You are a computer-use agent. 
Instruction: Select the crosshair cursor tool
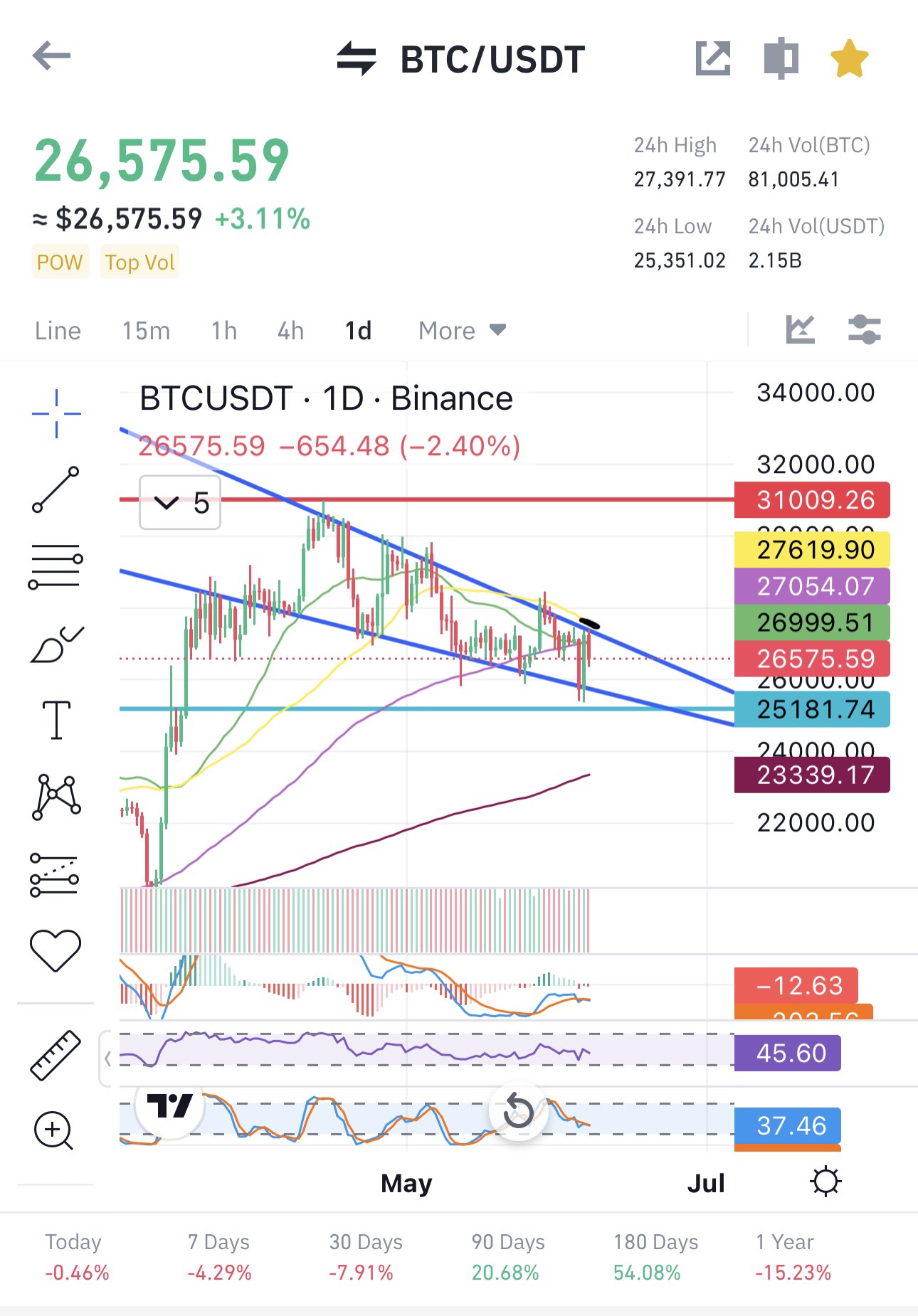coord(56,413)
